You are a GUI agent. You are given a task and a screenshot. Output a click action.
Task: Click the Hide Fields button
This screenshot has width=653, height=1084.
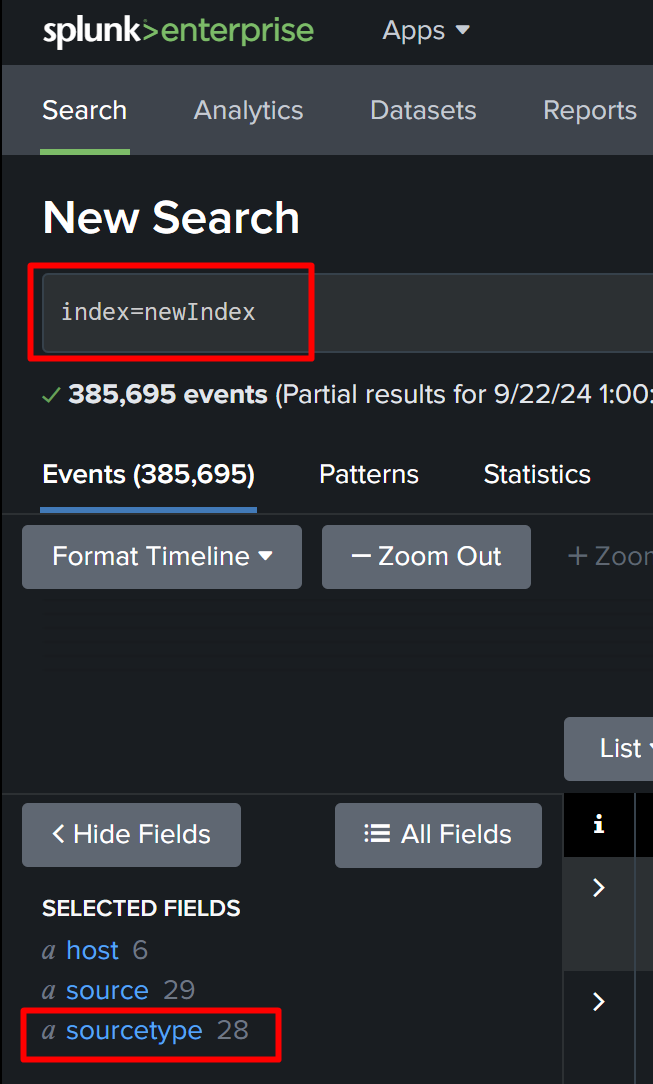point(131,834)
